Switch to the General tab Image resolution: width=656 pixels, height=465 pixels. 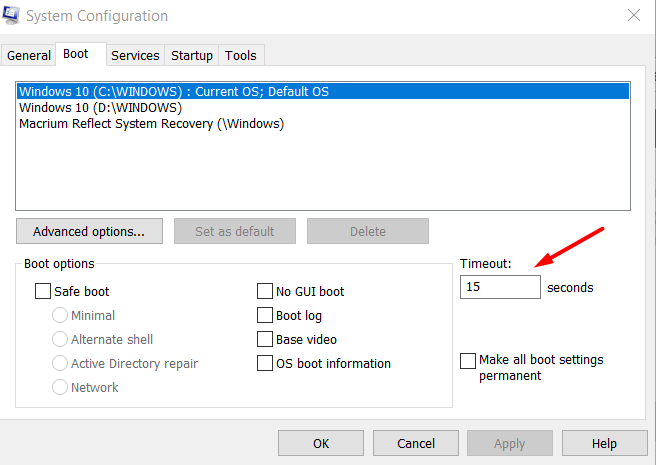click(x=28, y=55)
